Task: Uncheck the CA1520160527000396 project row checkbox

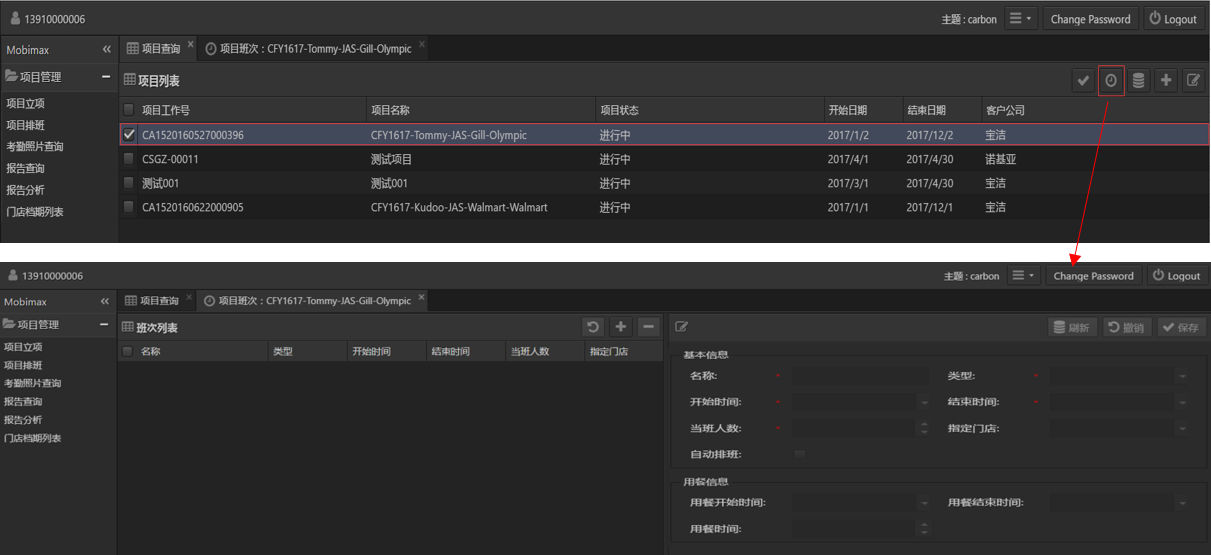Action: tap(128, 135)
